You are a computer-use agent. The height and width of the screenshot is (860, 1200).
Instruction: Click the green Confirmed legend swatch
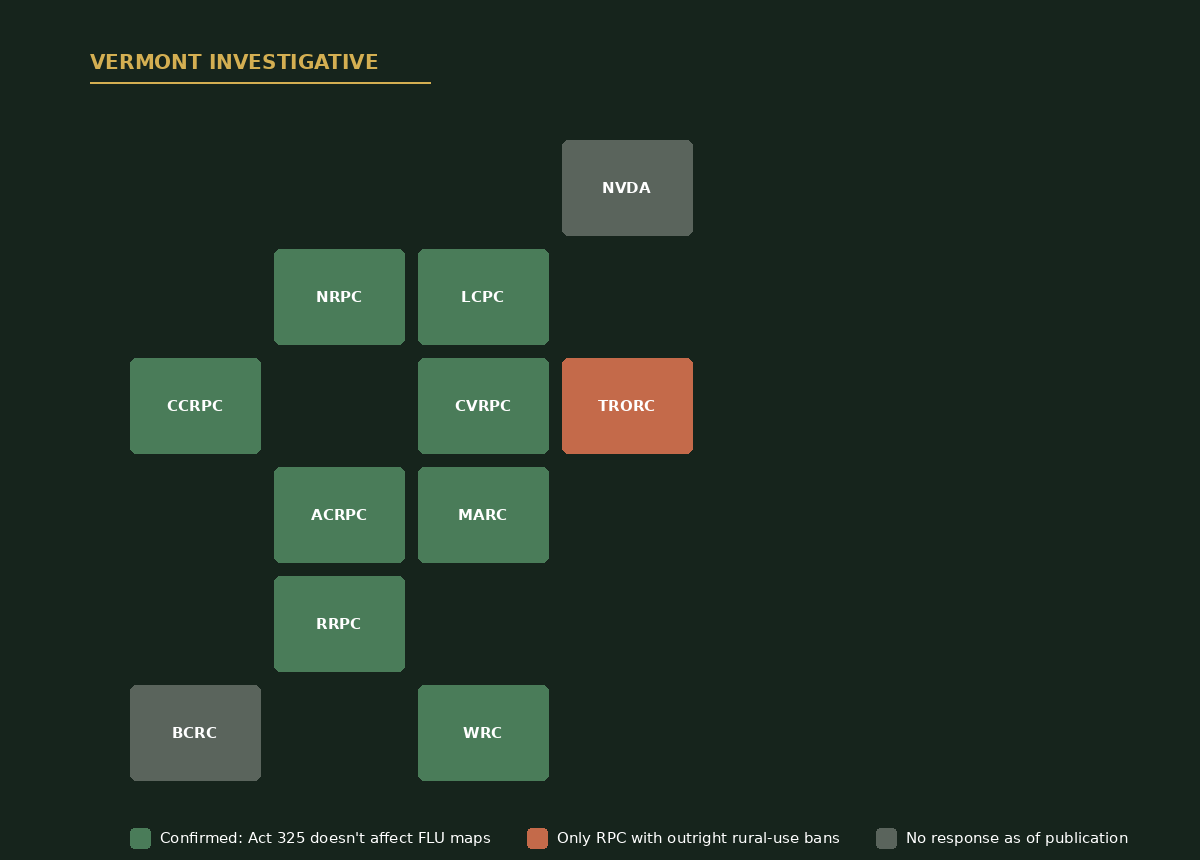[140, 838]
